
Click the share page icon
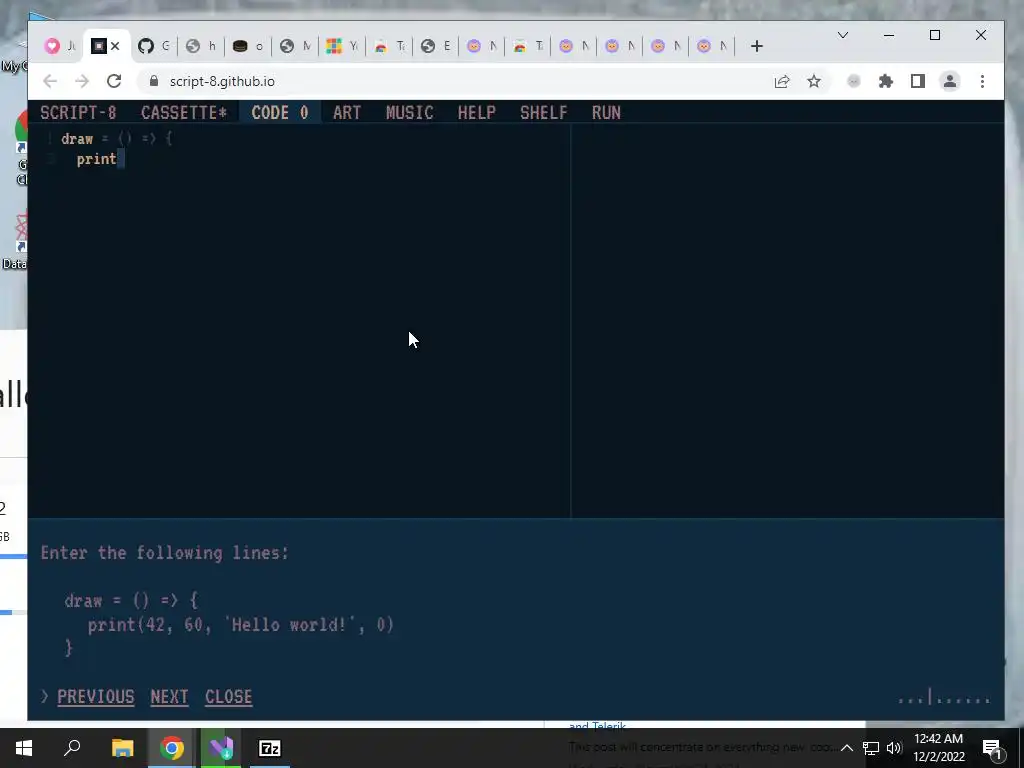point(782,81)
